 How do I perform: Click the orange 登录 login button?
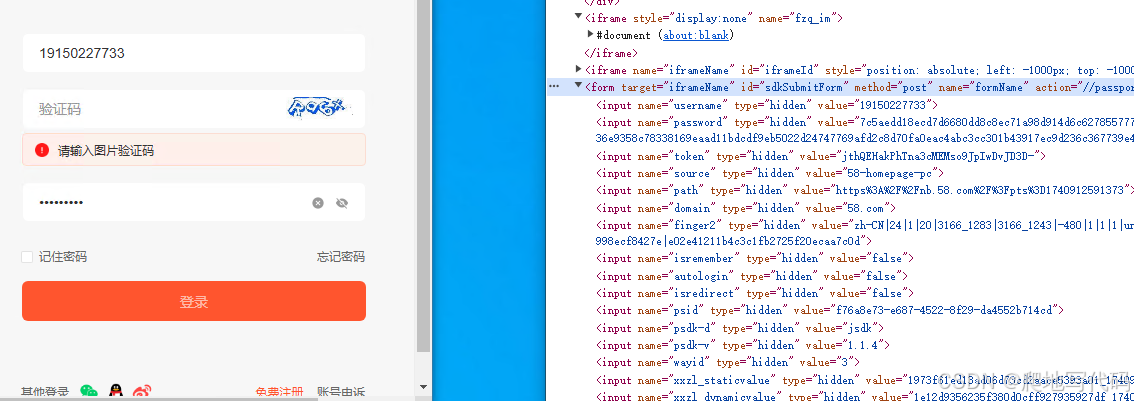194,301
